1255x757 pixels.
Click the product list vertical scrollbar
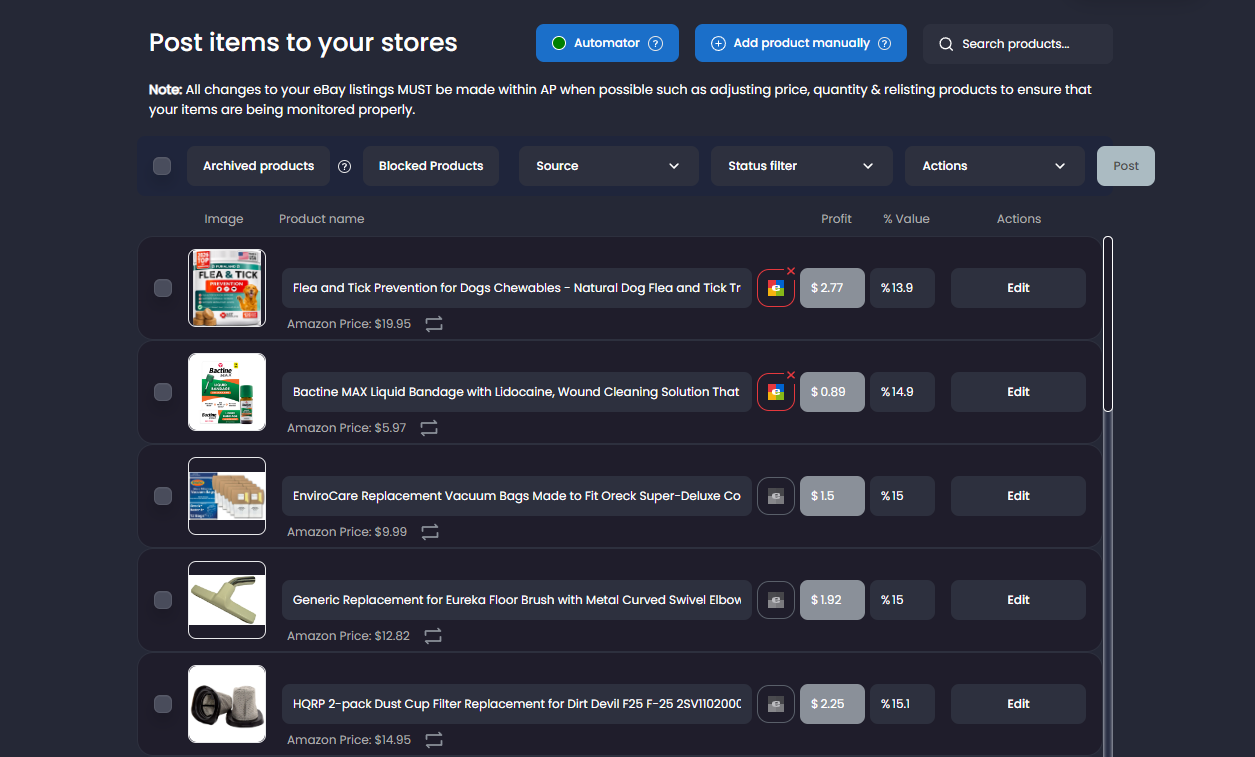(x=1108, y=323)
